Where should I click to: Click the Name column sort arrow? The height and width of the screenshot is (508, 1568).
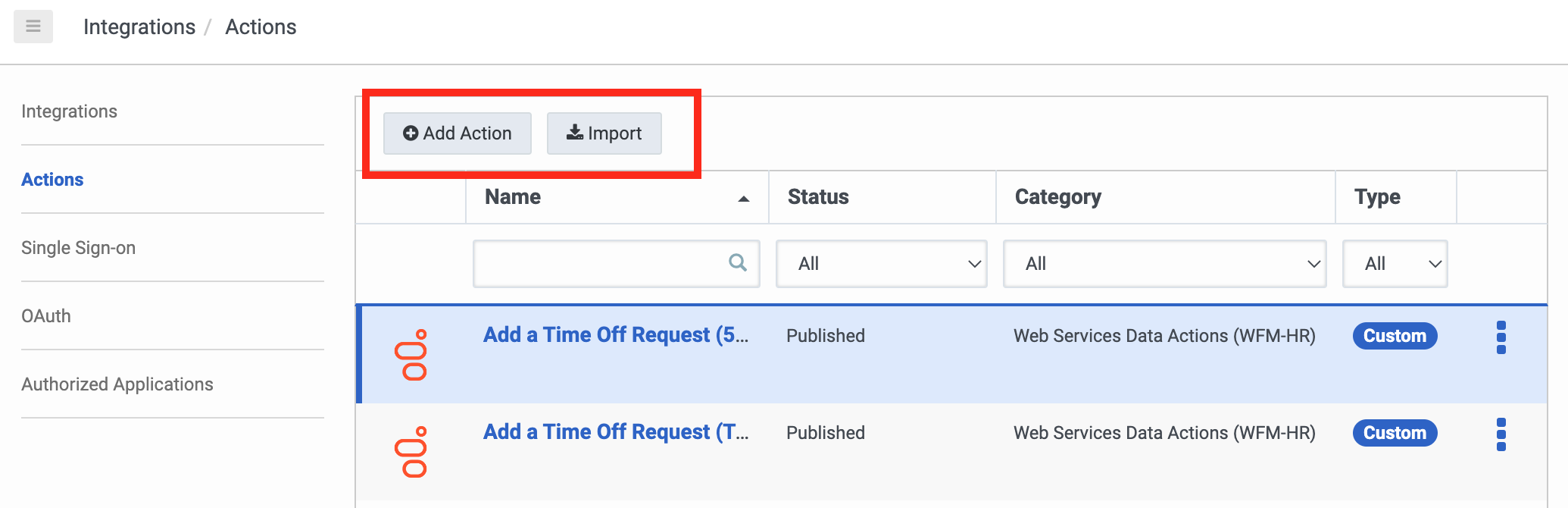click(x=743, y=199)
